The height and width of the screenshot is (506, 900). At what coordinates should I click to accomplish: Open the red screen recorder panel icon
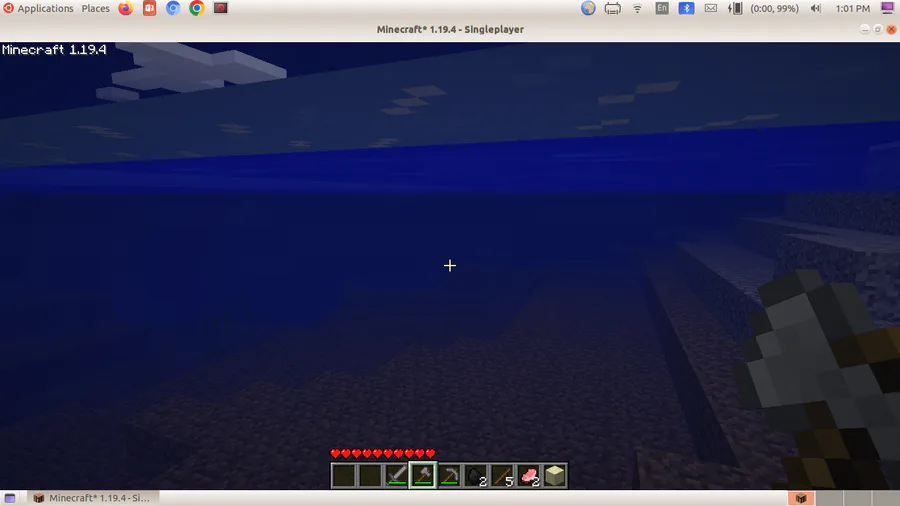220,8
